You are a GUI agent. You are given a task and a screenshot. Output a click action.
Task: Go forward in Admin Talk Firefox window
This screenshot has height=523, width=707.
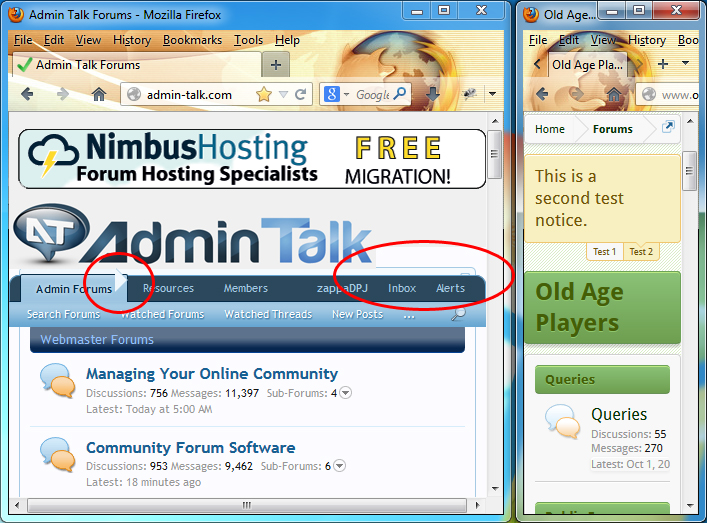click(63, 94)
